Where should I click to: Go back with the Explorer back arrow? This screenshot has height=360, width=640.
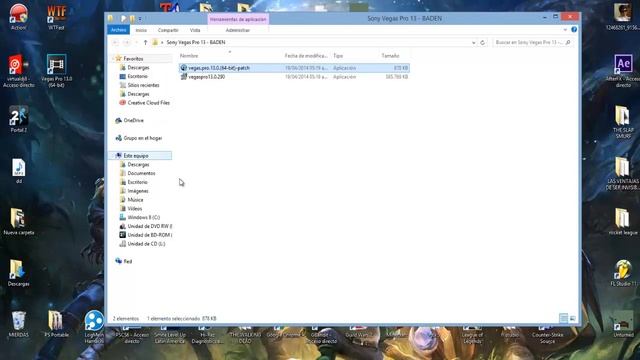click(x=116, y=42)
